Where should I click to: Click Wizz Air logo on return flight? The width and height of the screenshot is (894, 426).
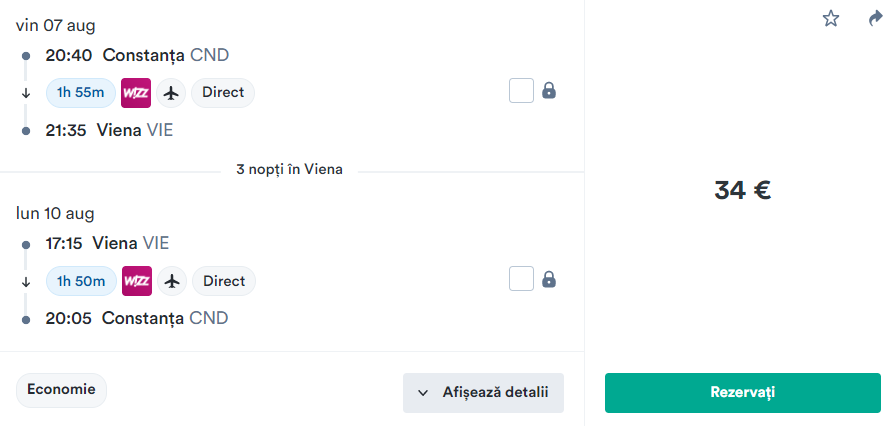coord(137,281)
